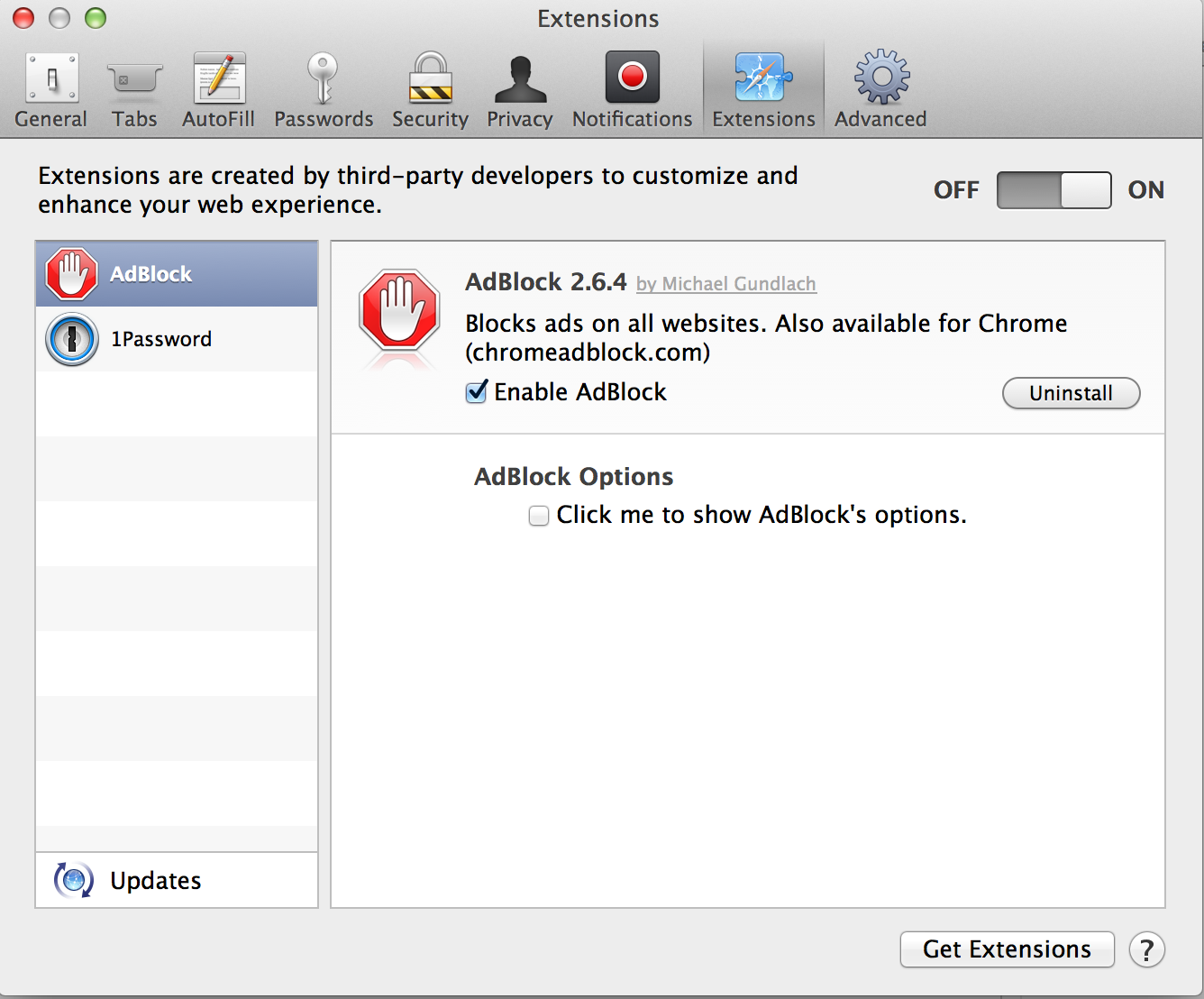Uncheck Enable AdBlock checkbox
Viewport: 1204px width, 999px height.
click(x=477, y=392)
